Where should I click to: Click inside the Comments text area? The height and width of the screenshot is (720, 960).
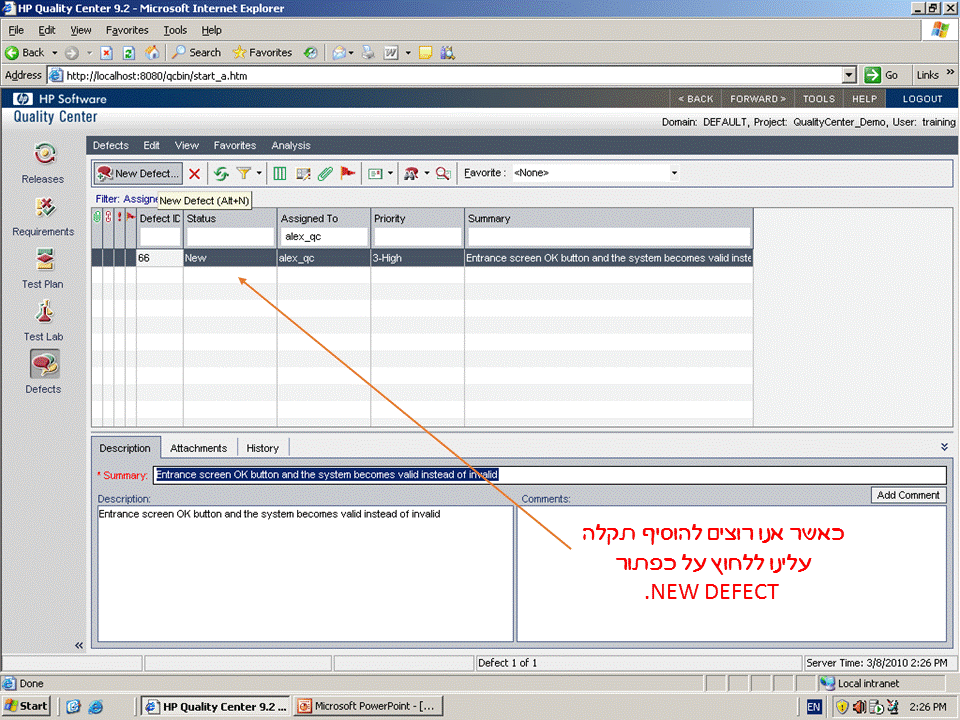pyautogui.click(x=732, y=574)
